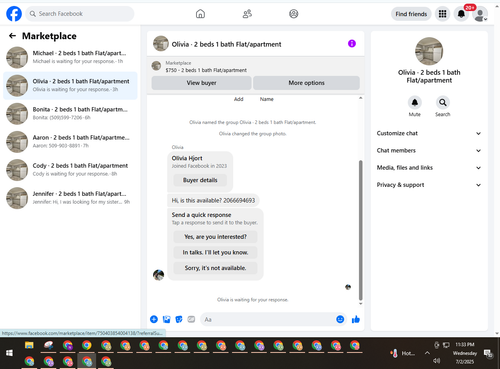The width and height of the screenshot is (500, 369).
Task: Open the Cody conversation
Action: point(70,170)
